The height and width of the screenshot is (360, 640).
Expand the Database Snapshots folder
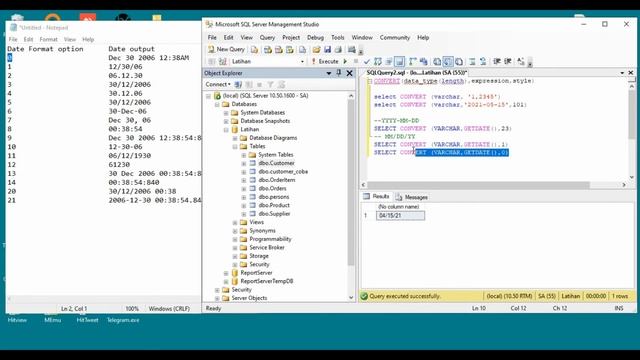point(226,121)
